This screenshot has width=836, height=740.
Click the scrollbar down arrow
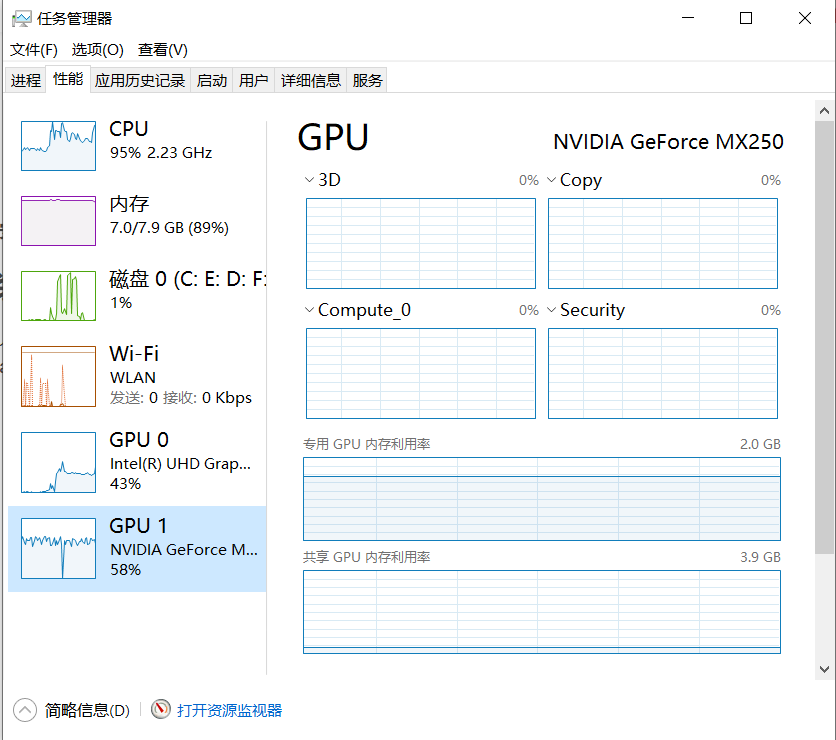point(824,669)
